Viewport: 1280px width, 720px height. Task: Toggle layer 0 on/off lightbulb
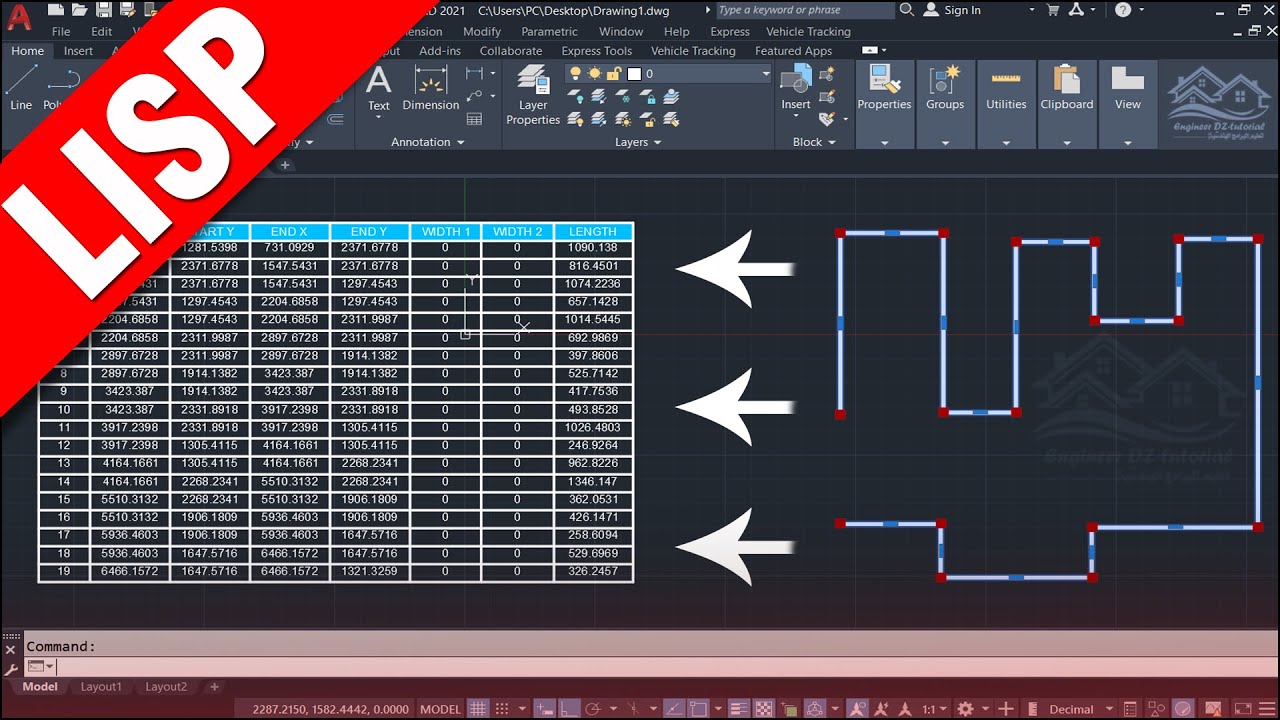[575, 74]
